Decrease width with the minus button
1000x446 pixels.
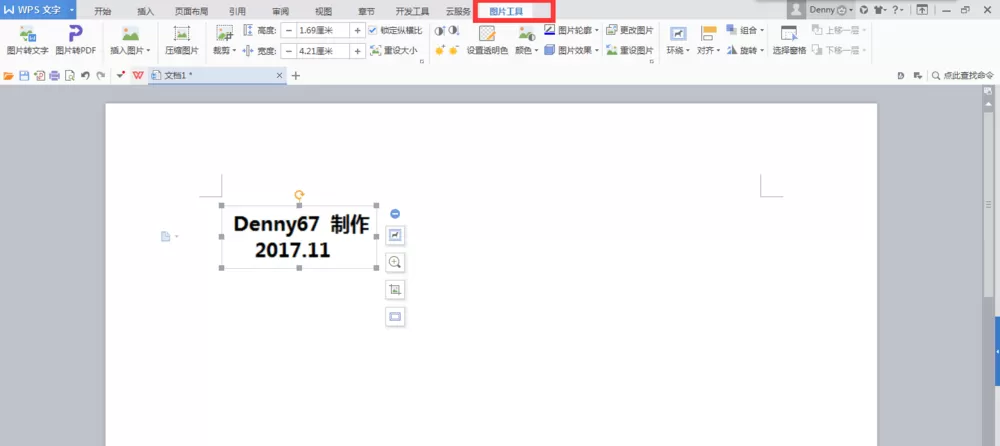(x=289, y=51)
